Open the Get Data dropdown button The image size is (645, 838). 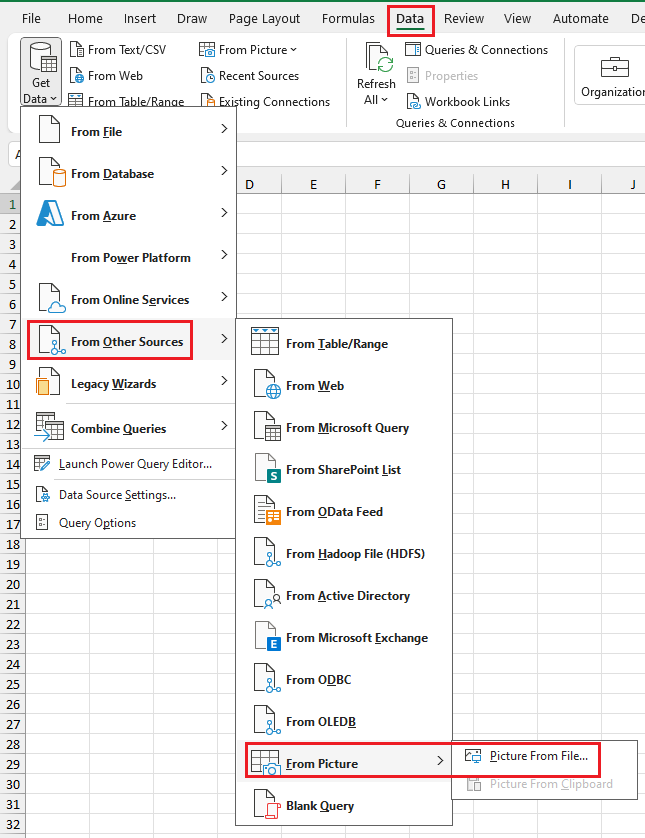pyautogui.click(x=41, y=71)
